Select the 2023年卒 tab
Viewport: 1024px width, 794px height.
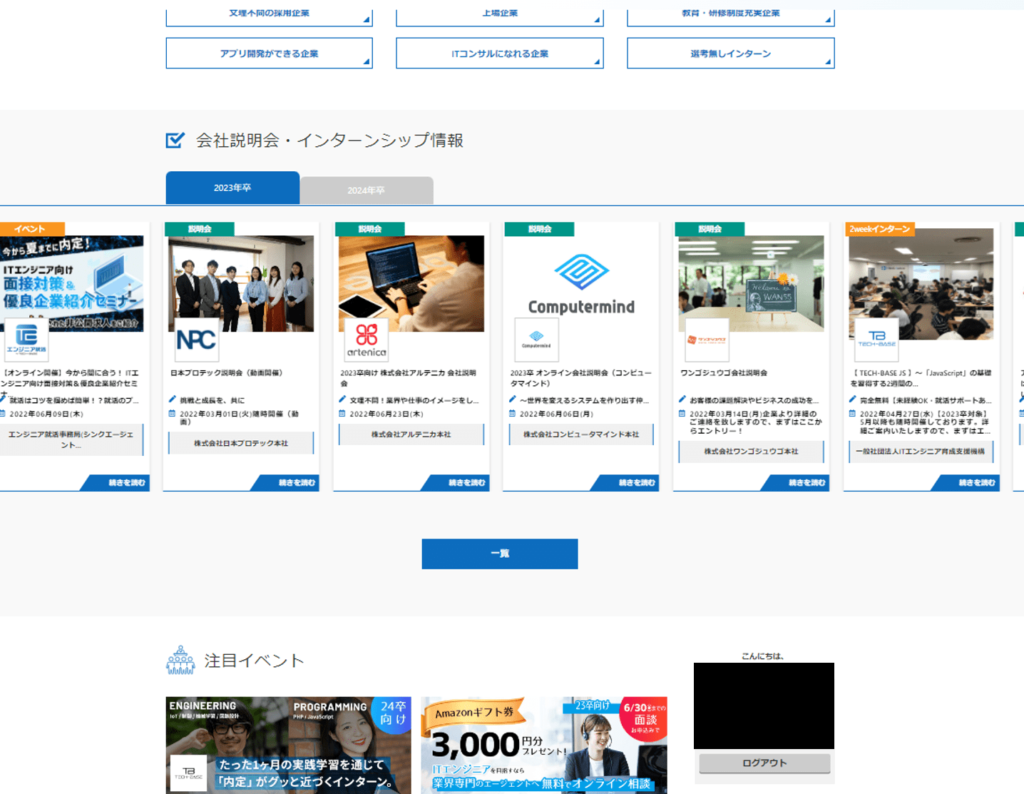click(x=232, y=188)
